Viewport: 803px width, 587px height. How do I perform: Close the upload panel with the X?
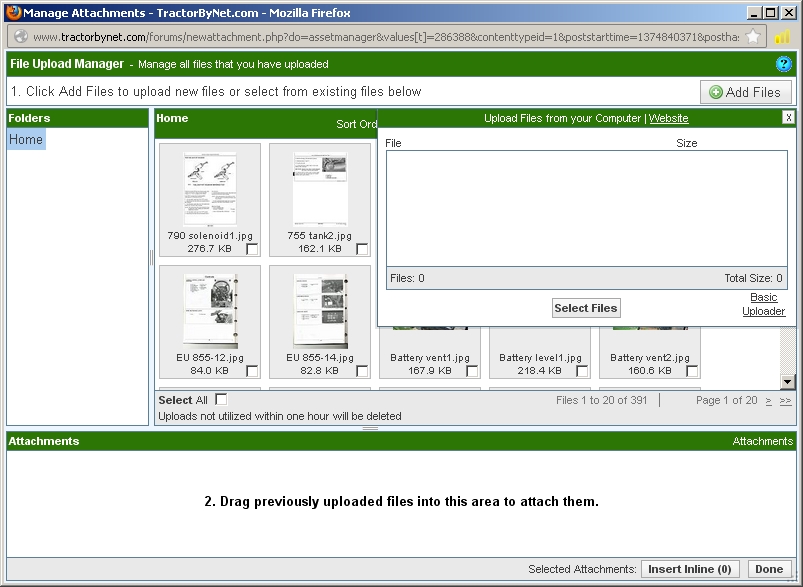point(788,118)
